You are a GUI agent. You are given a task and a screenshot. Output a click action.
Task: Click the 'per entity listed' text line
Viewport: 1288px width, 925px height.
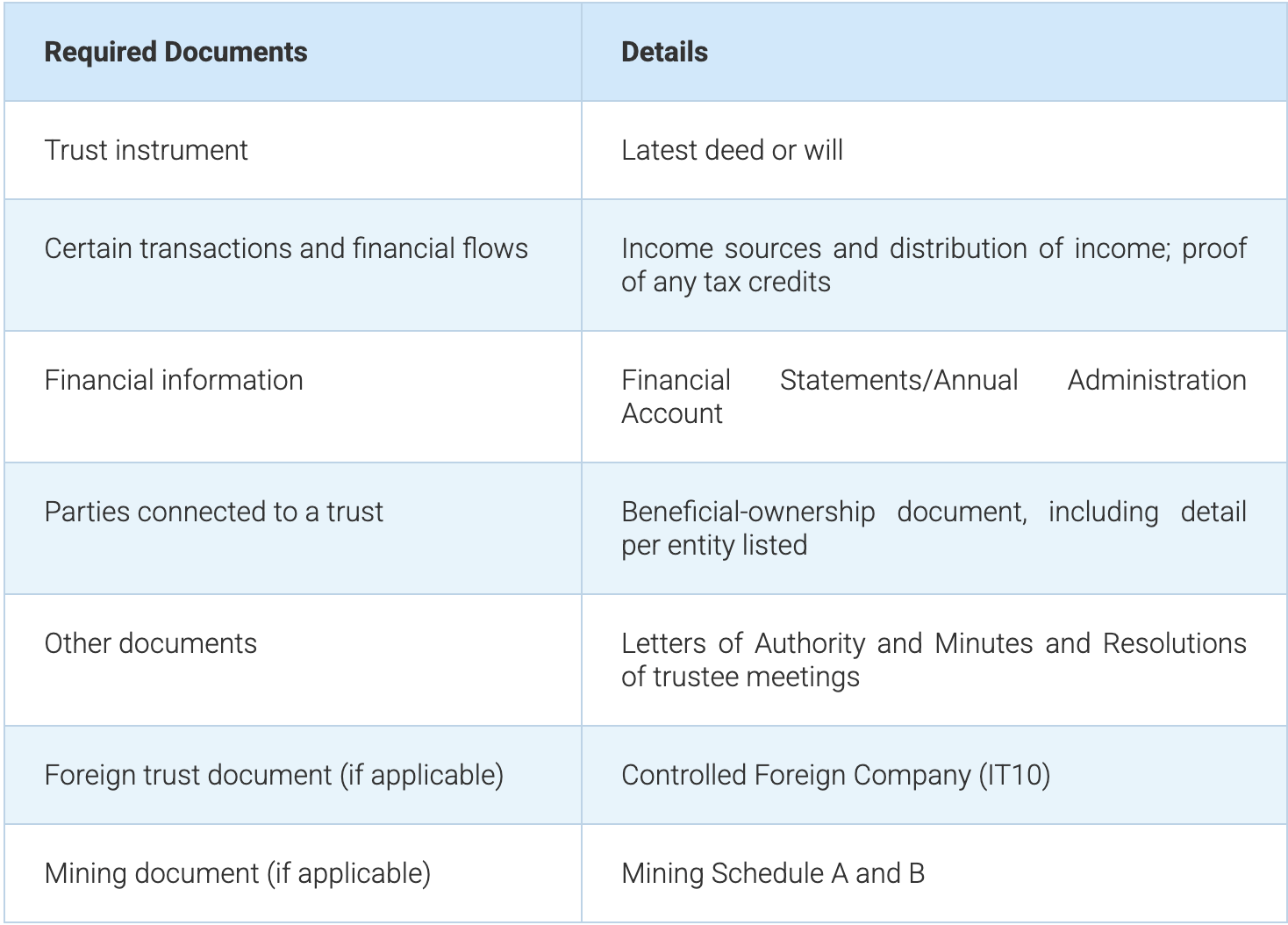[x=714, y=546]
